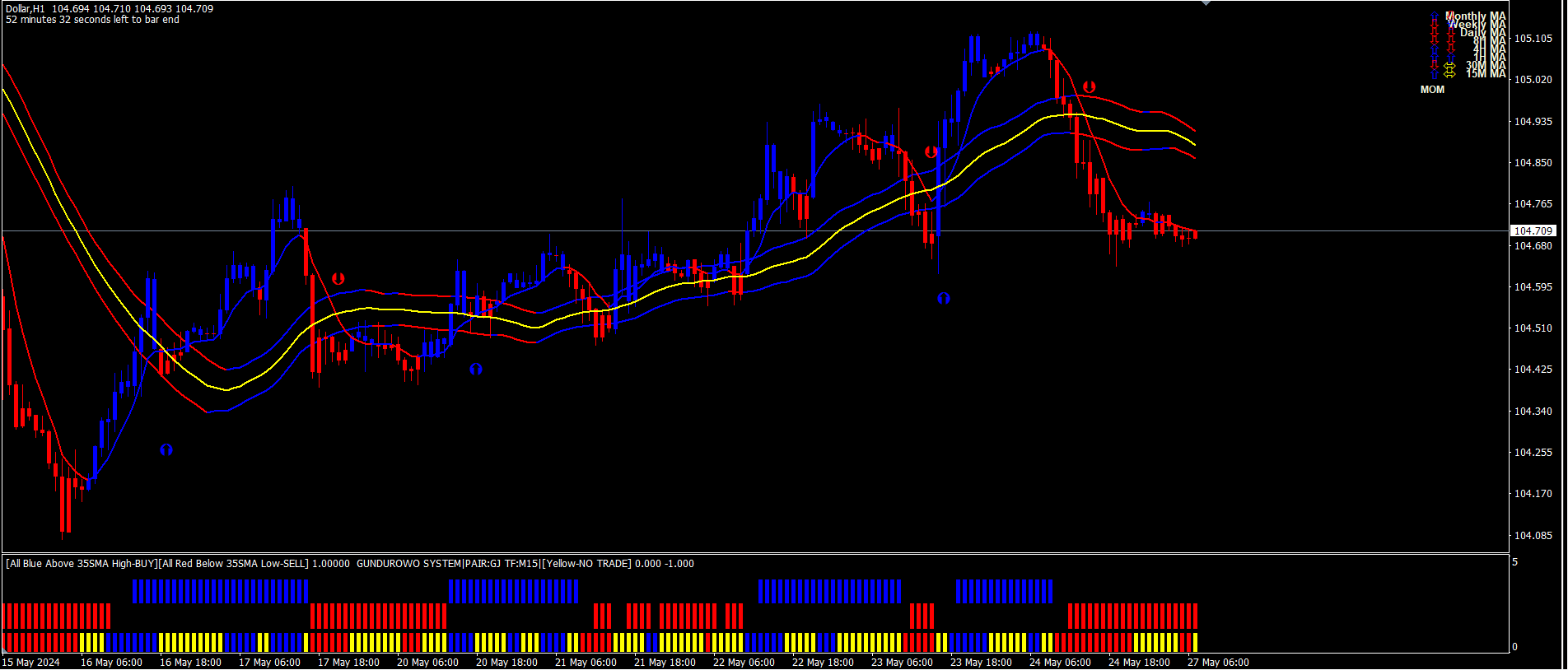Click the 104.935 price scale label
Viewport: 1568px width, 670px height.
tap(1533, 122)
